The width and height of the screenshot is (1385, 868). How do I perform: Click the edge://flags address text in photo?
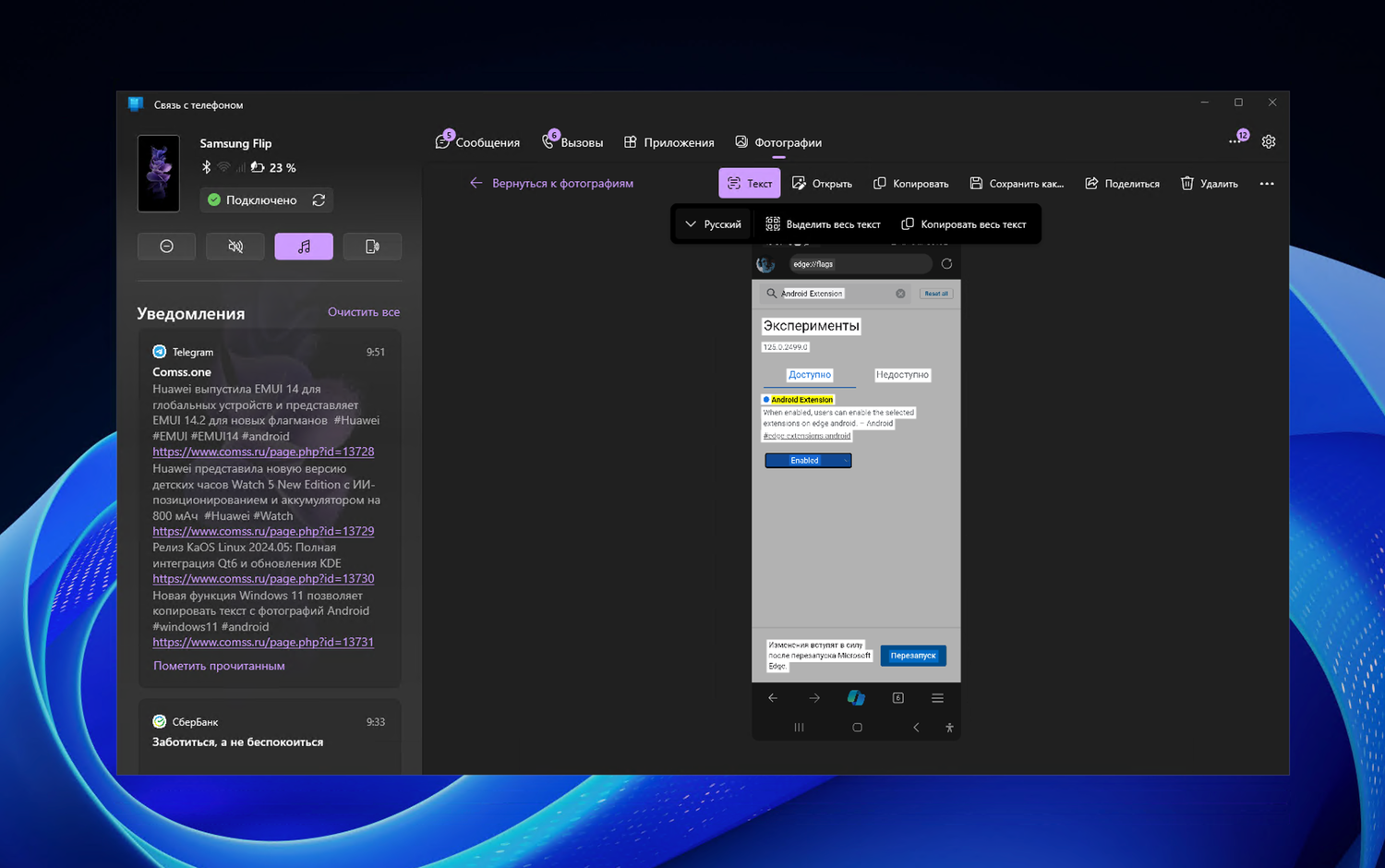(813, 264)
